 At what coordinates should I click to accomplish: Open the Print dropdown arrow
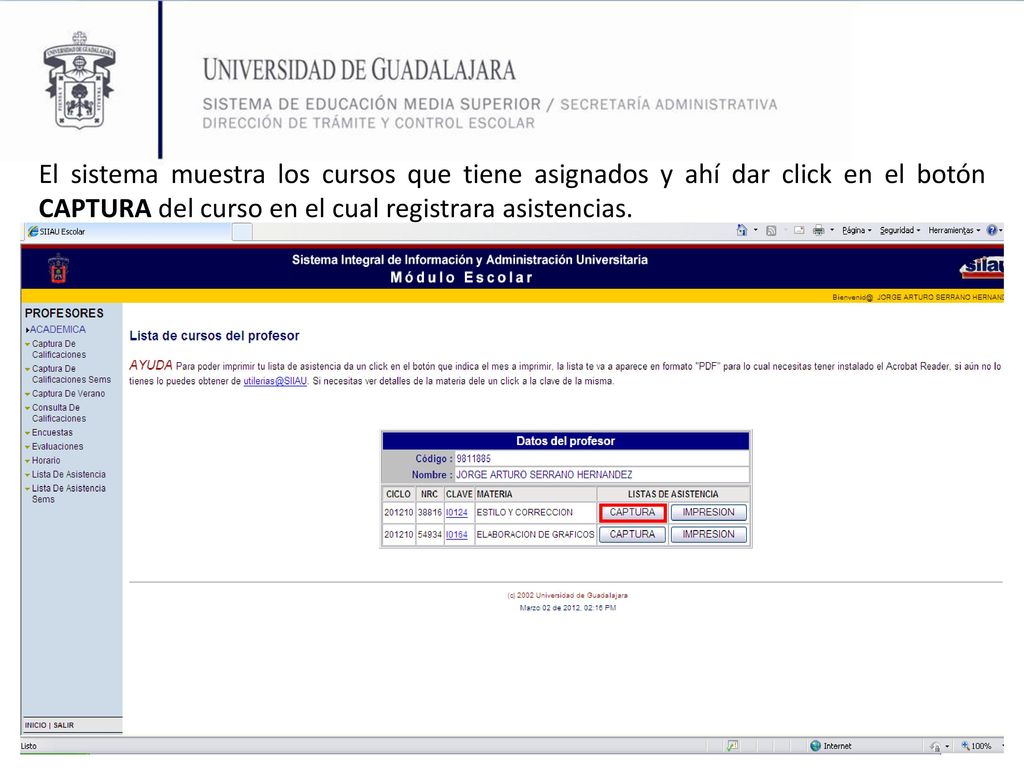[x=832, y=231]
